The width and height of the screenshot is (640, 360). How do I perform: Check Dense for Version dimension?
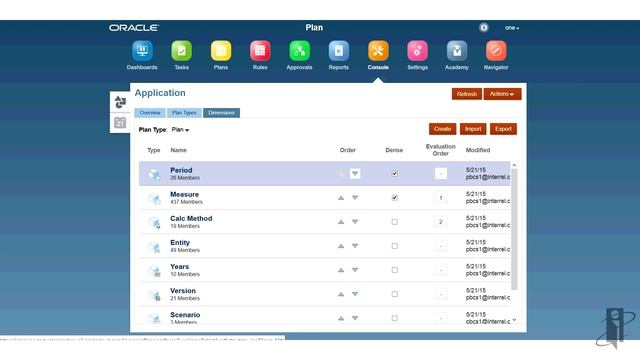(x=394, y=294)
